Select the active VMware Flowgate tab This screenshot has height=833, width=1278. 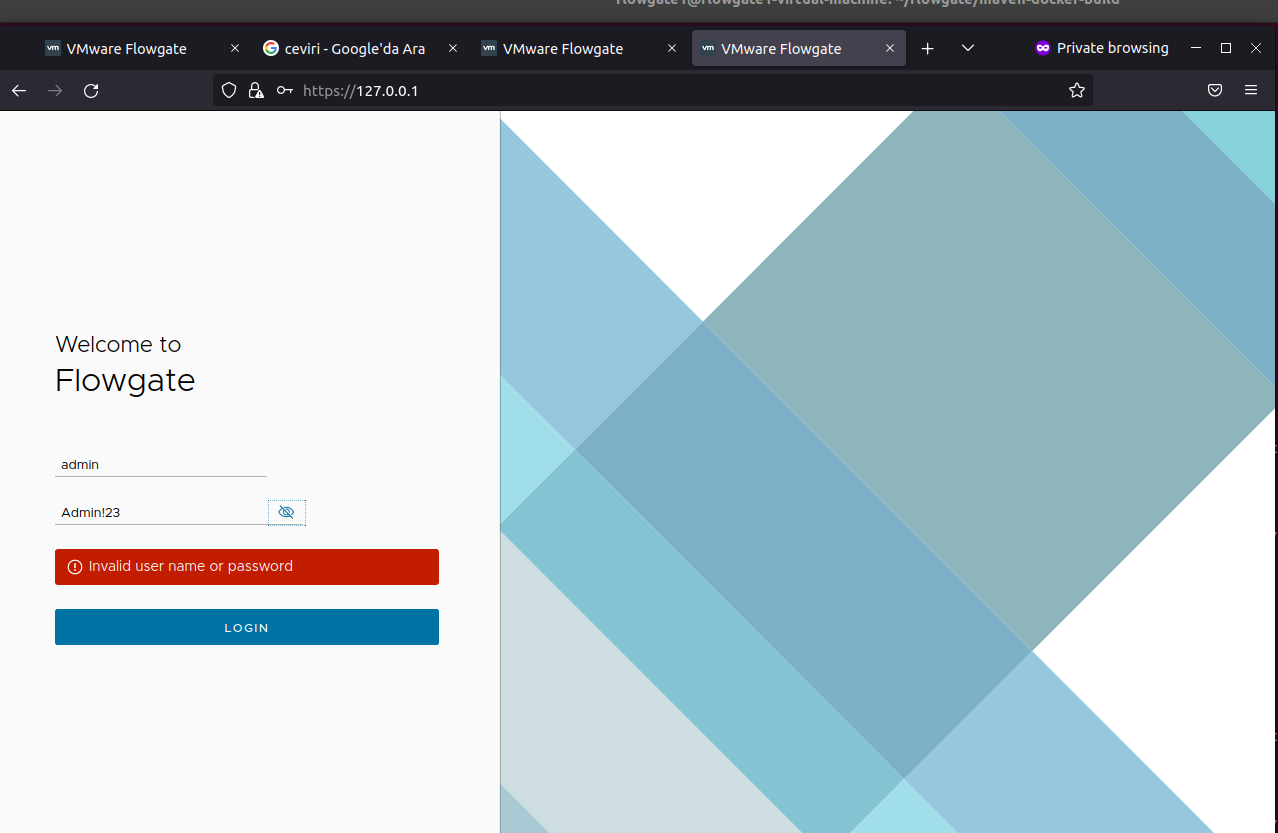[x=798, y=48]
